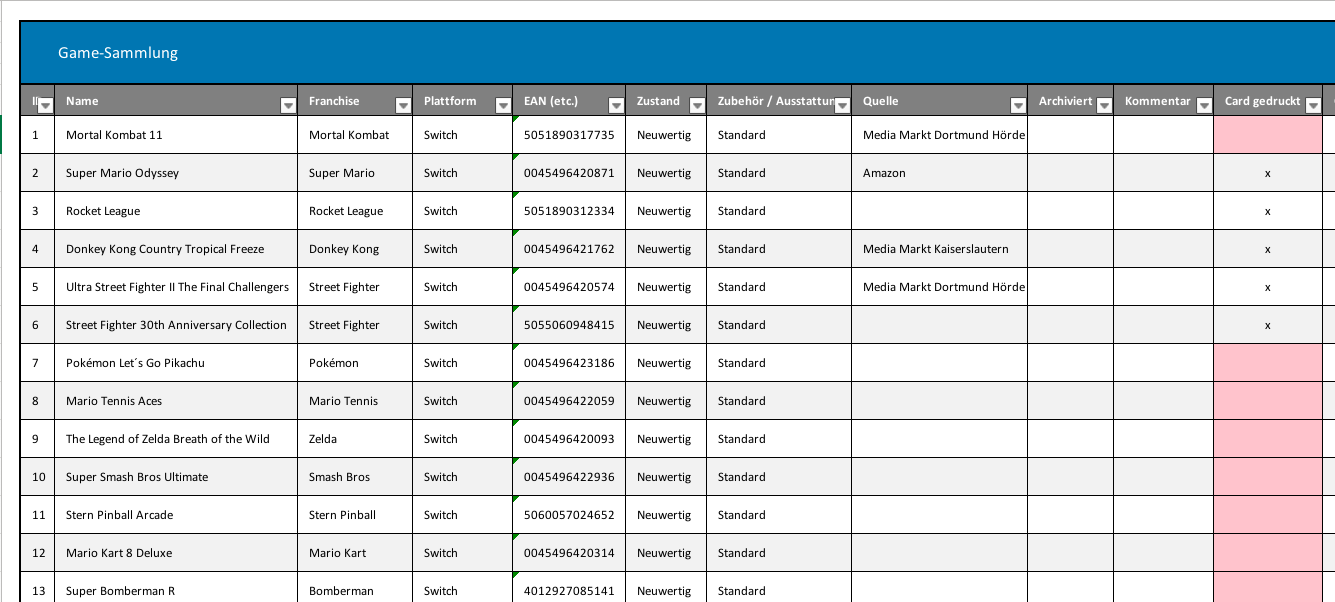The height and width of the screenshot is (602, 1335).
Task: Click the x in Super Mario Odyssey row
Action: [1268, 173]
